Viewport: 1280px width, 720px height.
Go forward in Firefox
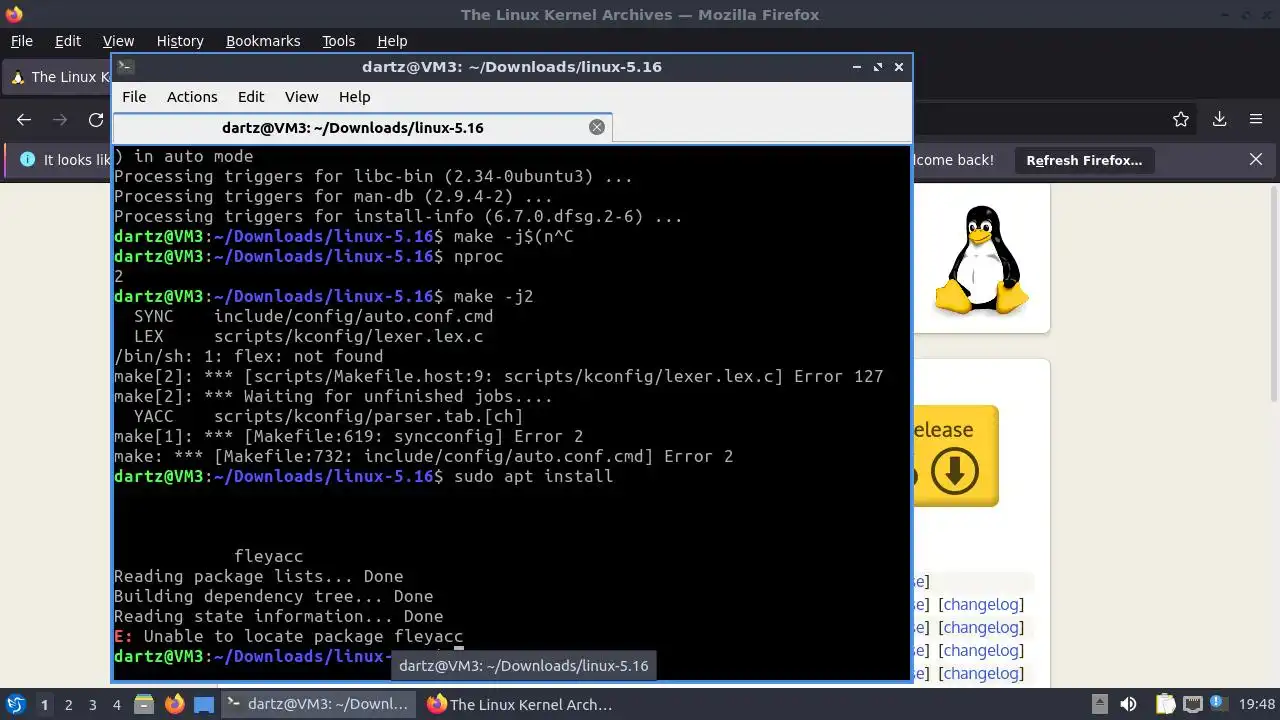coord(60,120)
